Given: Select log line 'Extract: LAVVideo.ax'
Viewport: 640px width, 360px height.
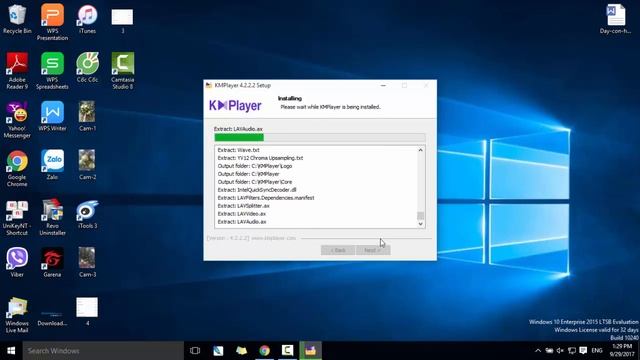Looking at the screenshot, I should point(242,214).
